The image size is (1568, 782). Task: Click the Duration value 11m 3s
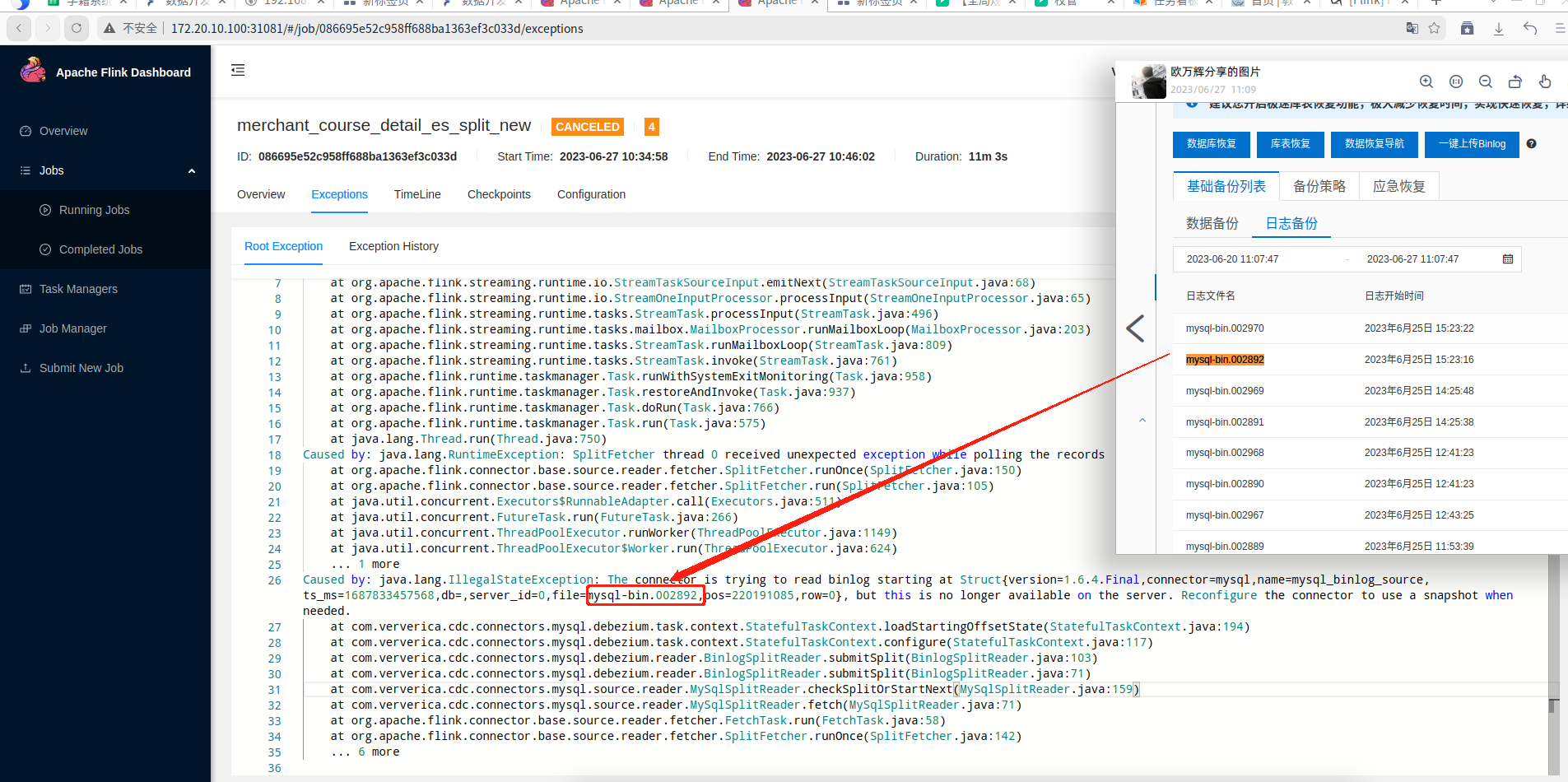coord(988,156)
